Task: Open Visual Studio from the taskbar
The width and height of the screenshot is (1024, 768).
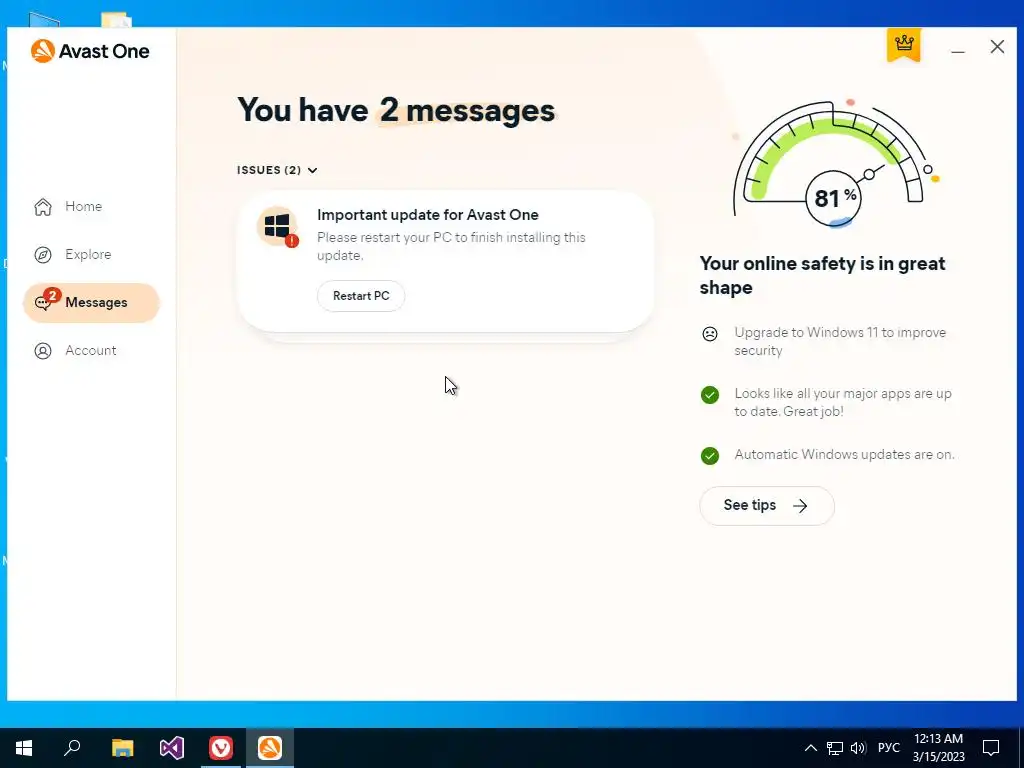Action: click(172, 748)
